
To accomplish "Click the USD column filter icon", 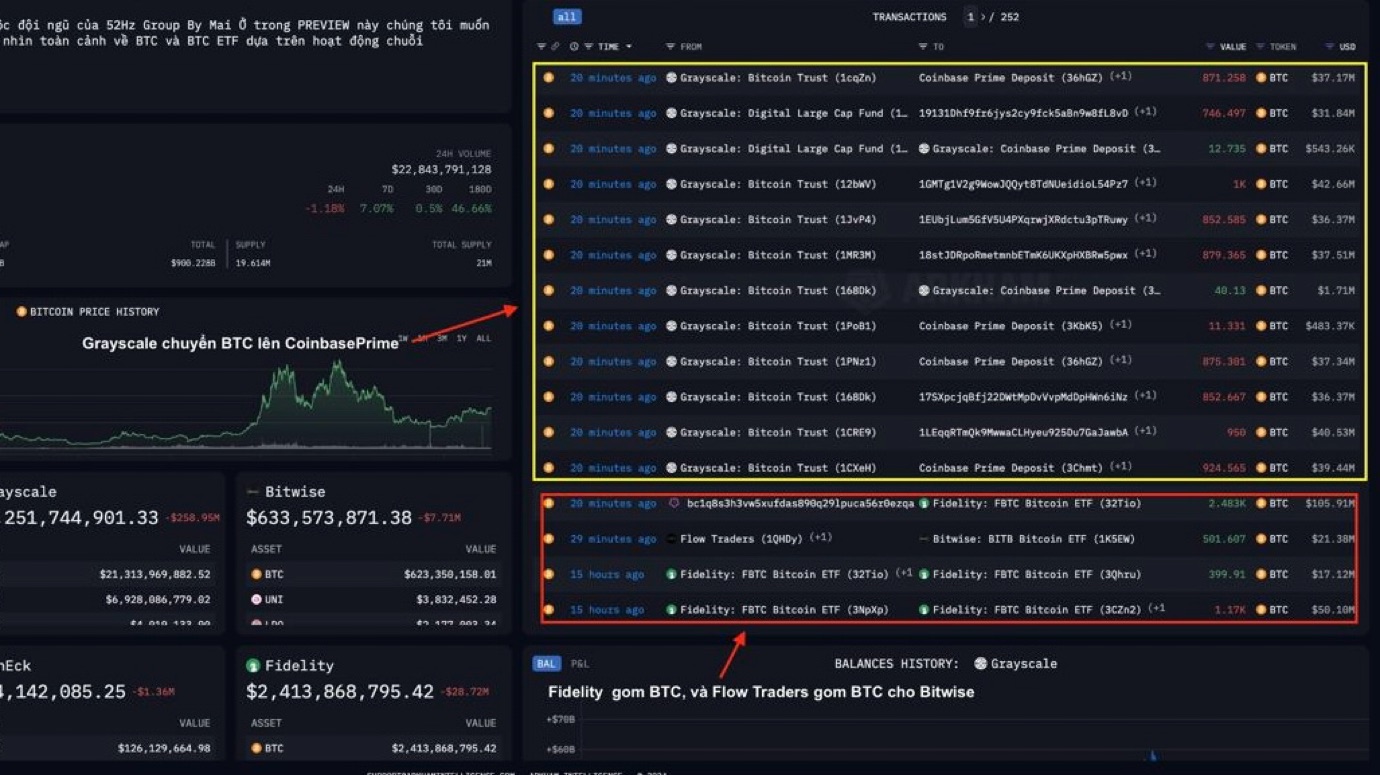I will 1329,47.
